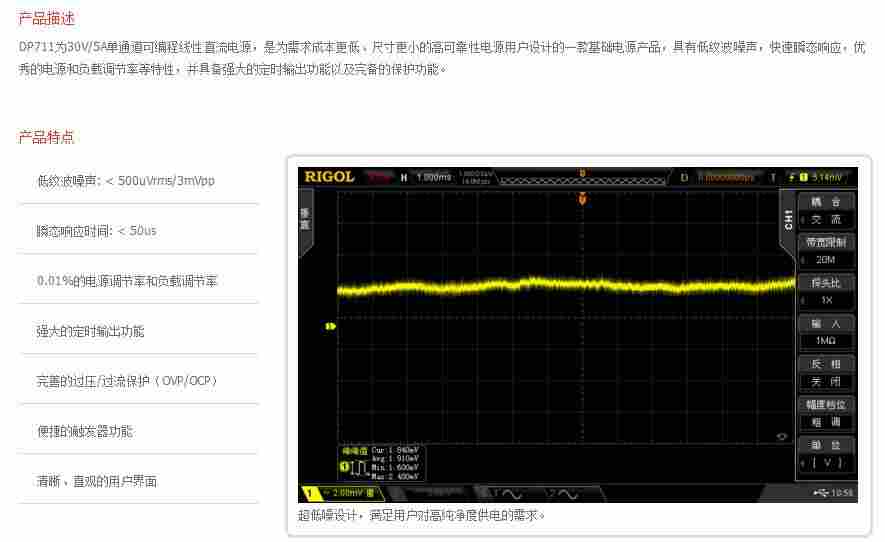This screenshot has width=885, height=542.
Task: Click the yellow channel 1 ground marker
Action: coord(330,326)
